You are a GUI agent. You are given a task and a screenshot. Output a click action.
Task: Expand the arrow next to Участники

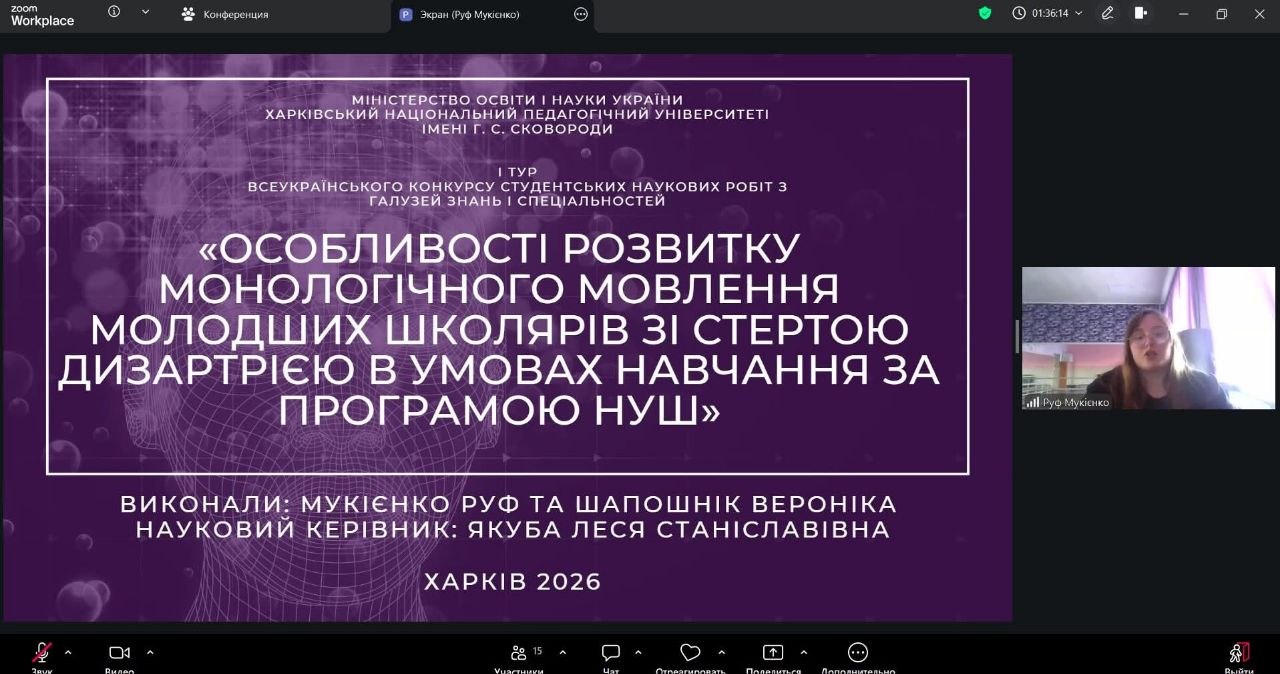coord(562,652)
